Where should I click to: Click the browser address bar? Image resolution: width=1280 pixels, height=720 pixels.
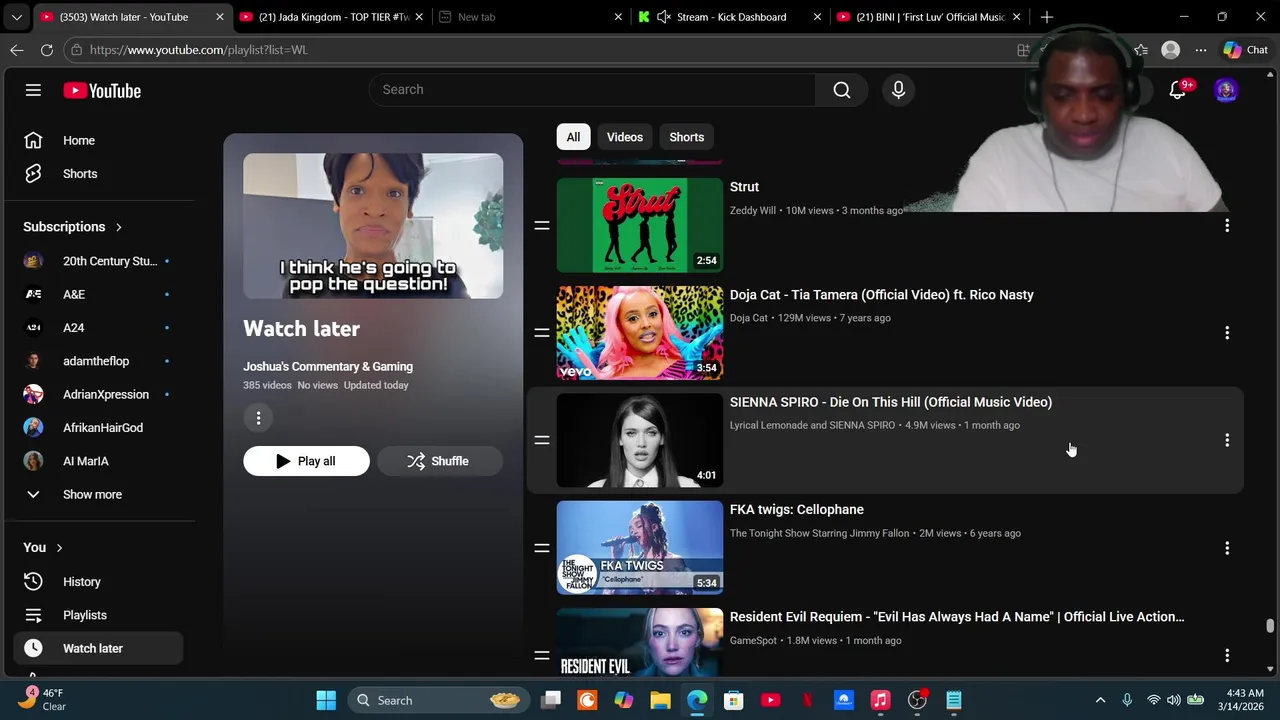point(540,50)
